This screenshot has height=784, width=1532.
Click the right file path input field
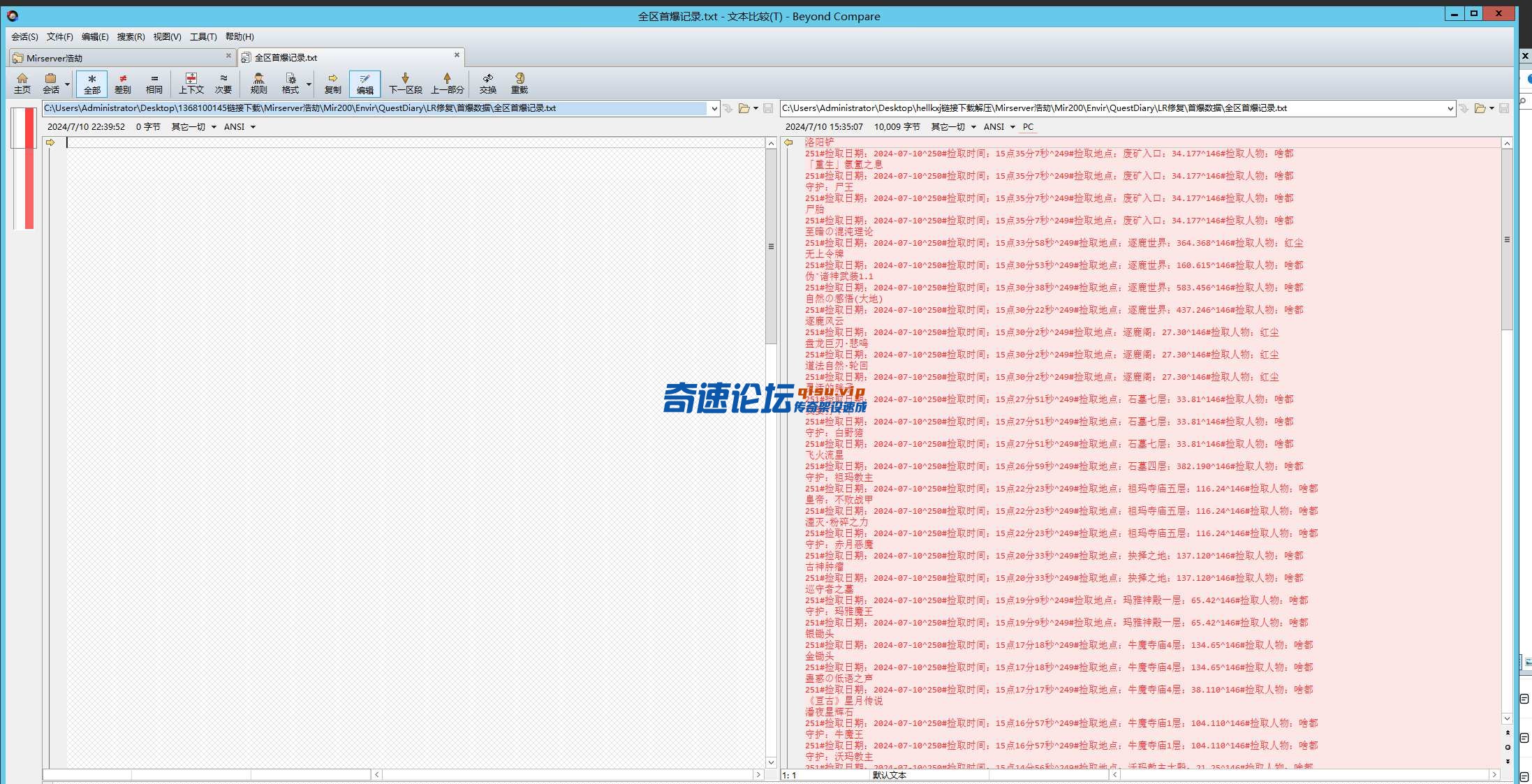(x=1112, y=108)
